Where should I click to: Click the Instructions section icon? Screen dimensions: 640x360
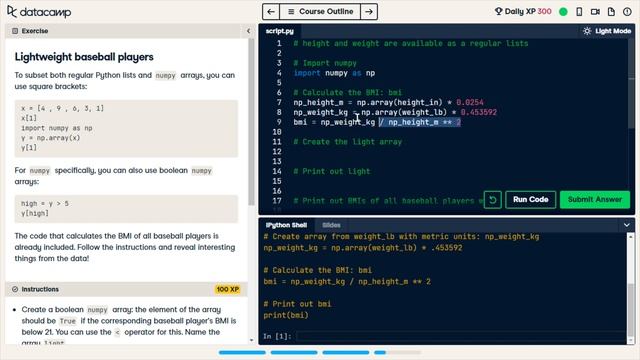point(15,289)
